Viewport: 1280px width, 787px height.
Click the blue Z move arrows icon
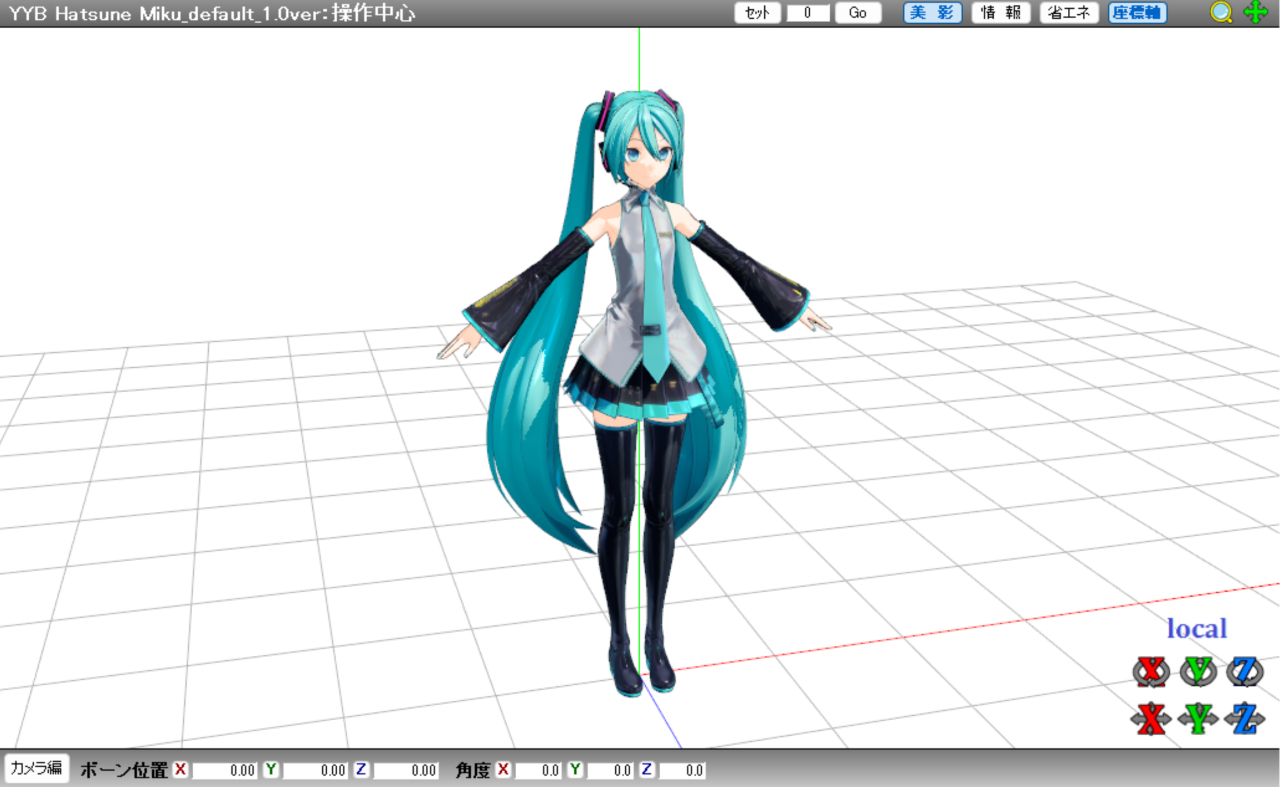[x=1245, y=718]
